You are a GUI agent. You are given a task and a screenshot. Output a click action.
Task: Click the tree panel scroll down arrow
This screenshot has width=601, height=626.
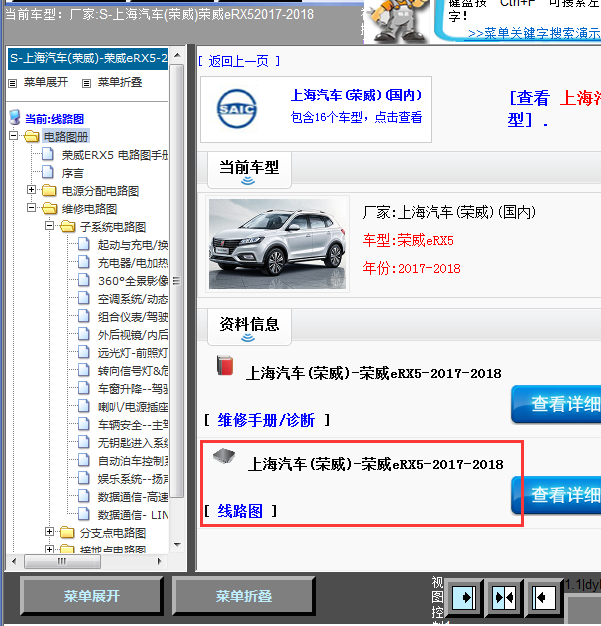[178, 545]
